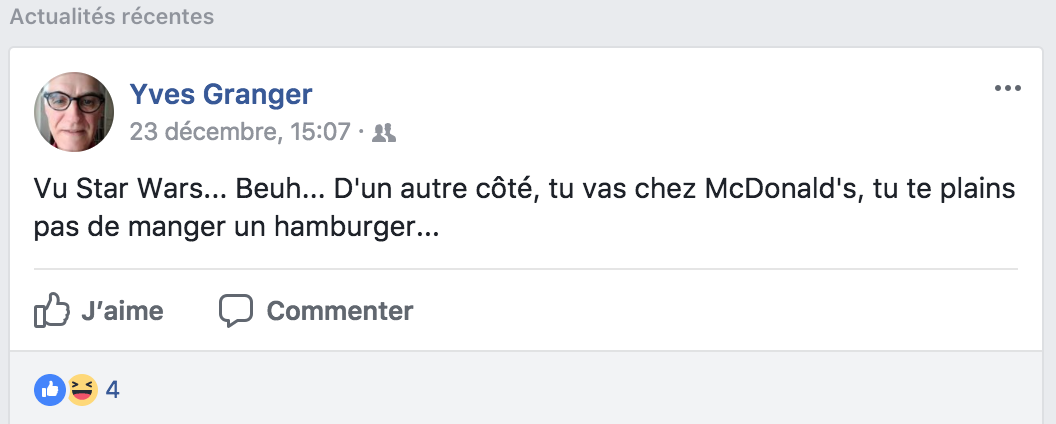Image resolution: width=1056 pixels, height=424 pixels.
Task: Click the Commenter label to write a comment
Action: pos(340,311)
